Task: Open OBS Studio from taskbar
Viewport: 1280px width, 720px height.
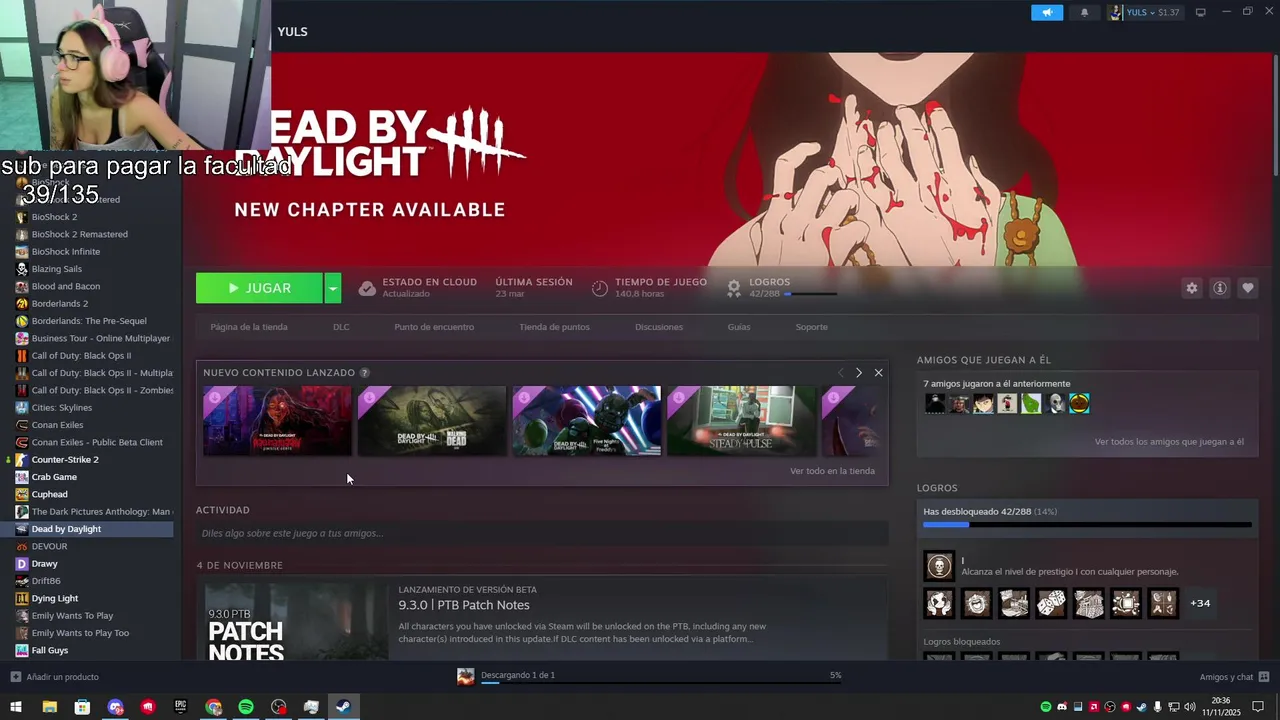Action: coord(278,707)
